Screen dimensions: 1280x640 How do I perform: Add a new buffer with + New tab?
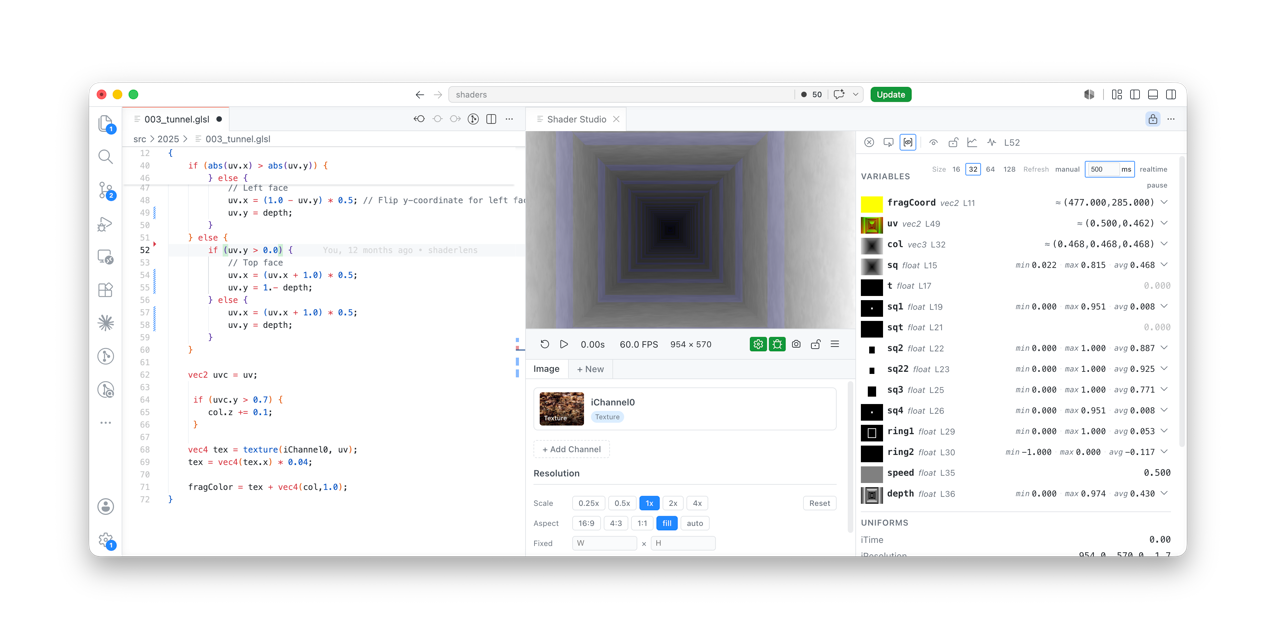590,369
